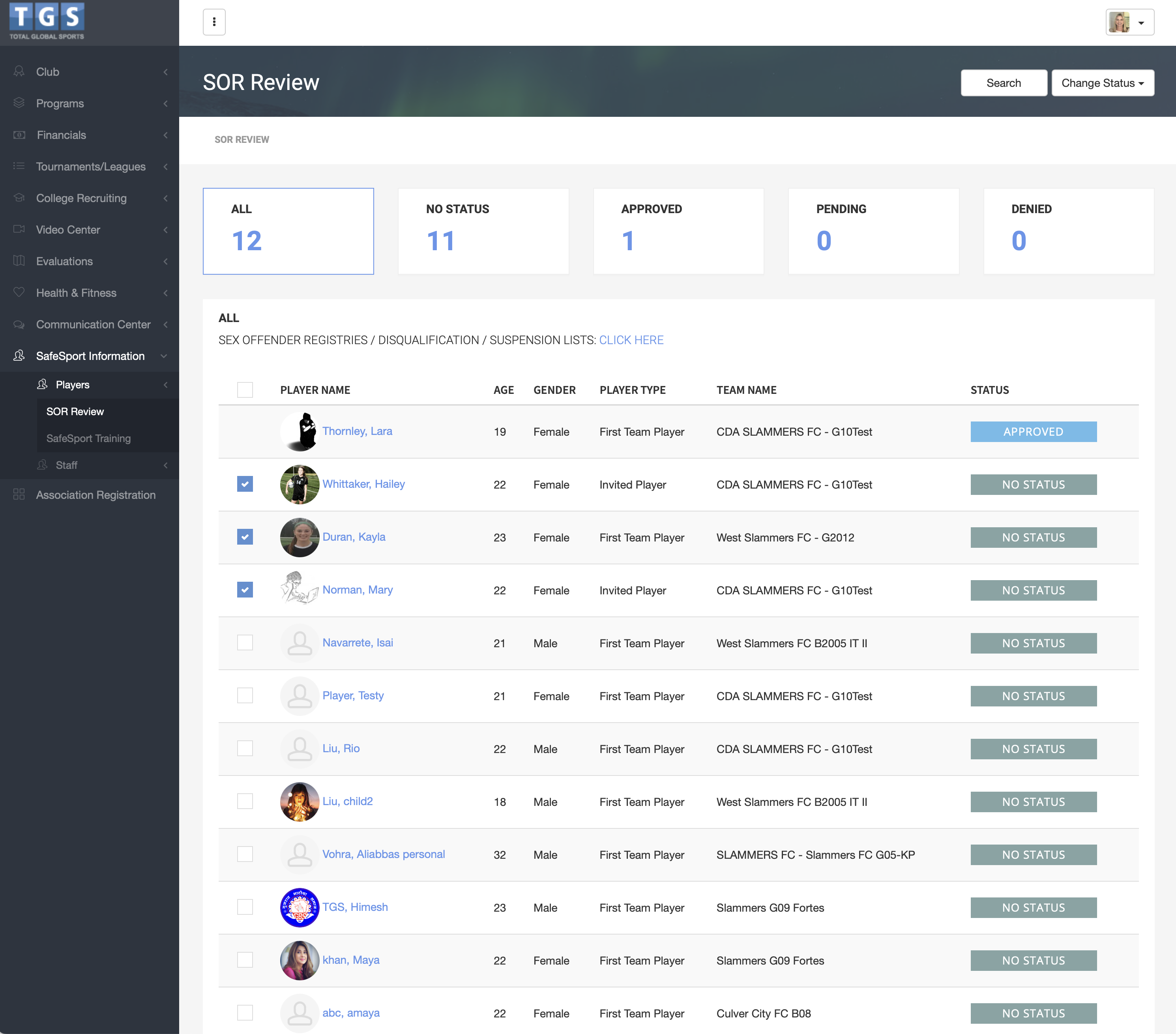
Task: Click the Communication Center chat icon
Action: point(19,324)
